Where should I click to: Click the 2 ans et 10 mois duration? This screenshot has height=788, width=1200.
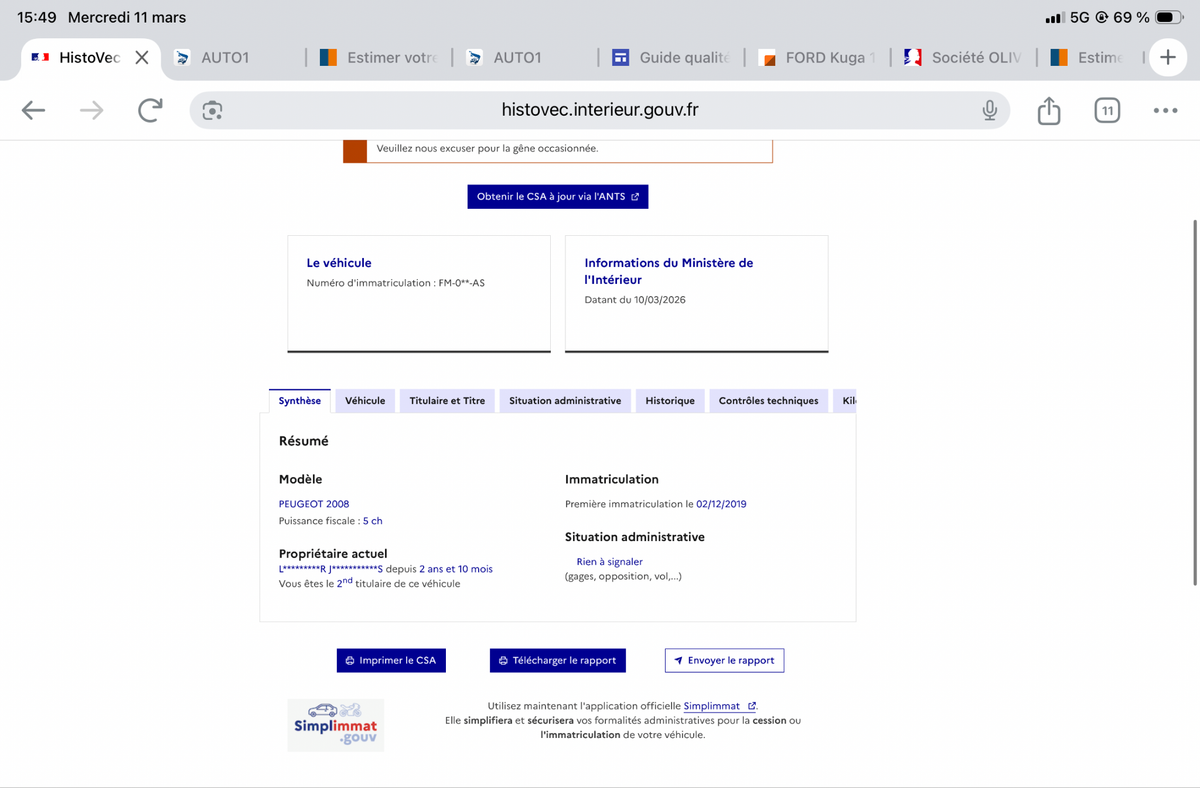(x=456, y=569)
